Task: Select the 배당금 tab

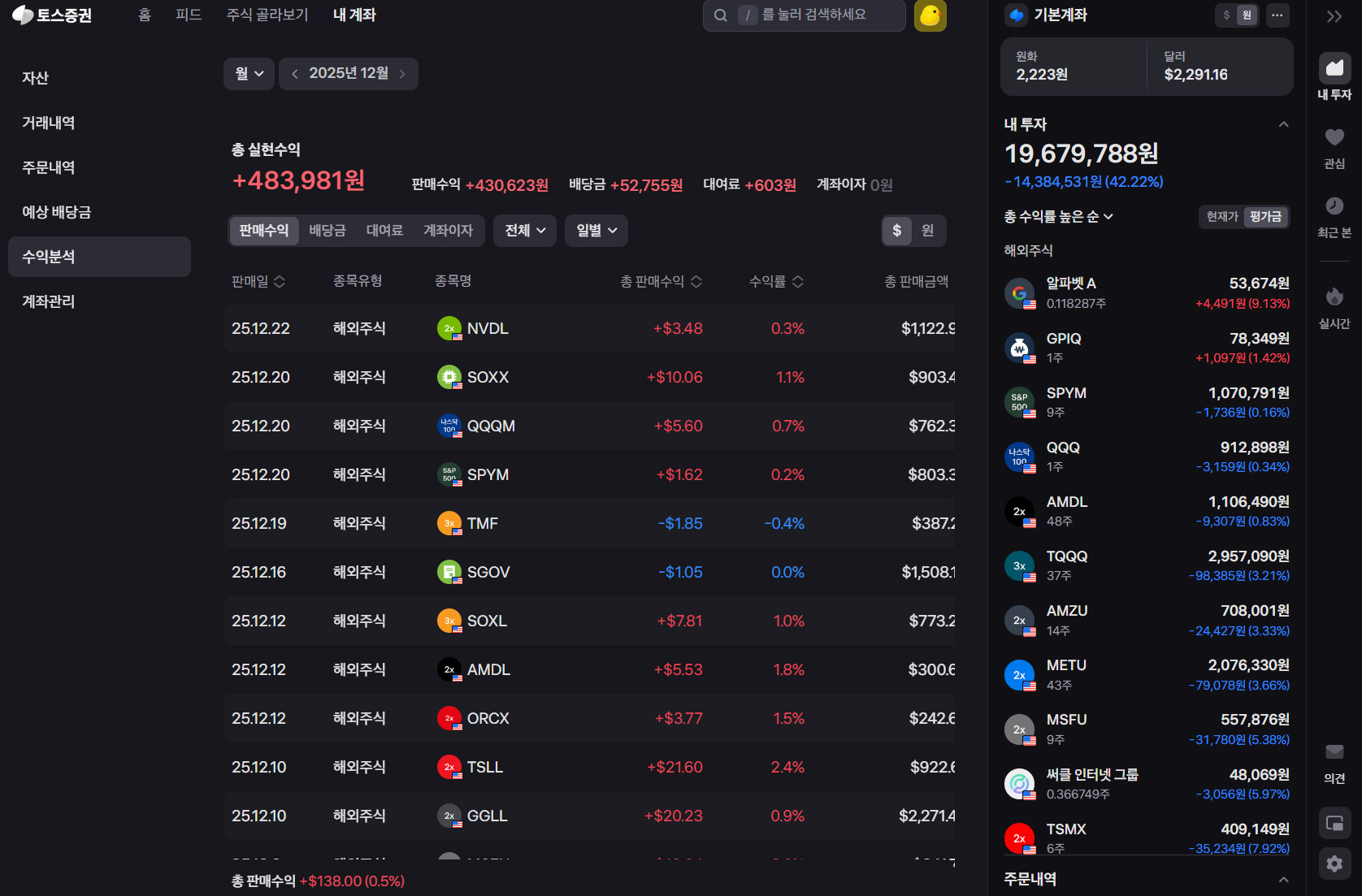Action: [x=327, y=231]
